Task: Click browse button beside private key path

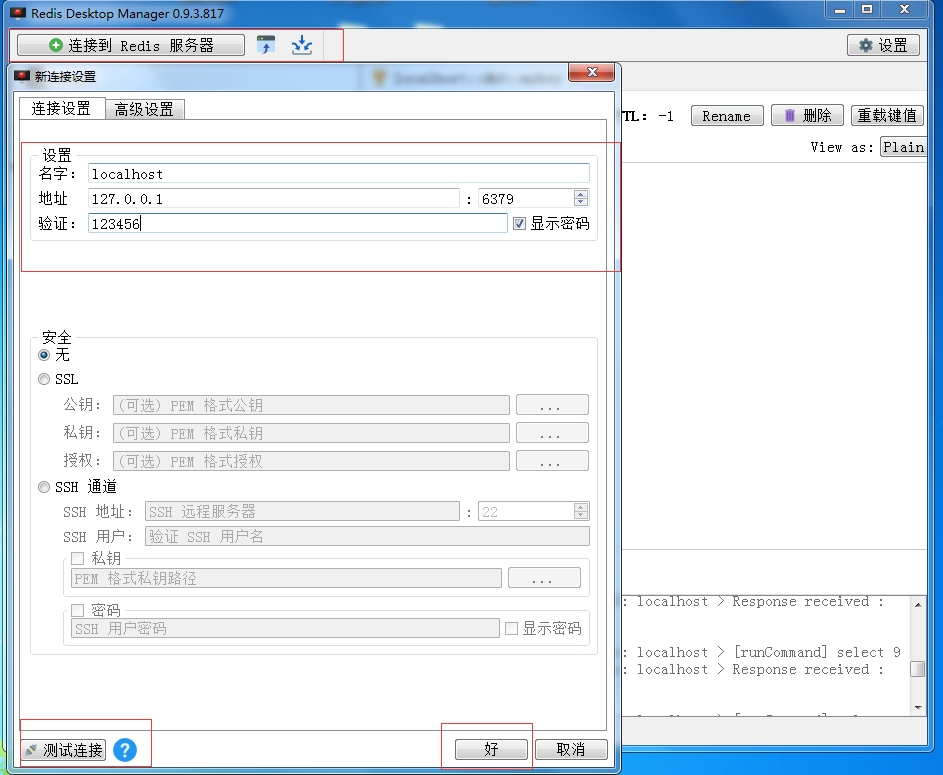Action: [x=544, y=578]
